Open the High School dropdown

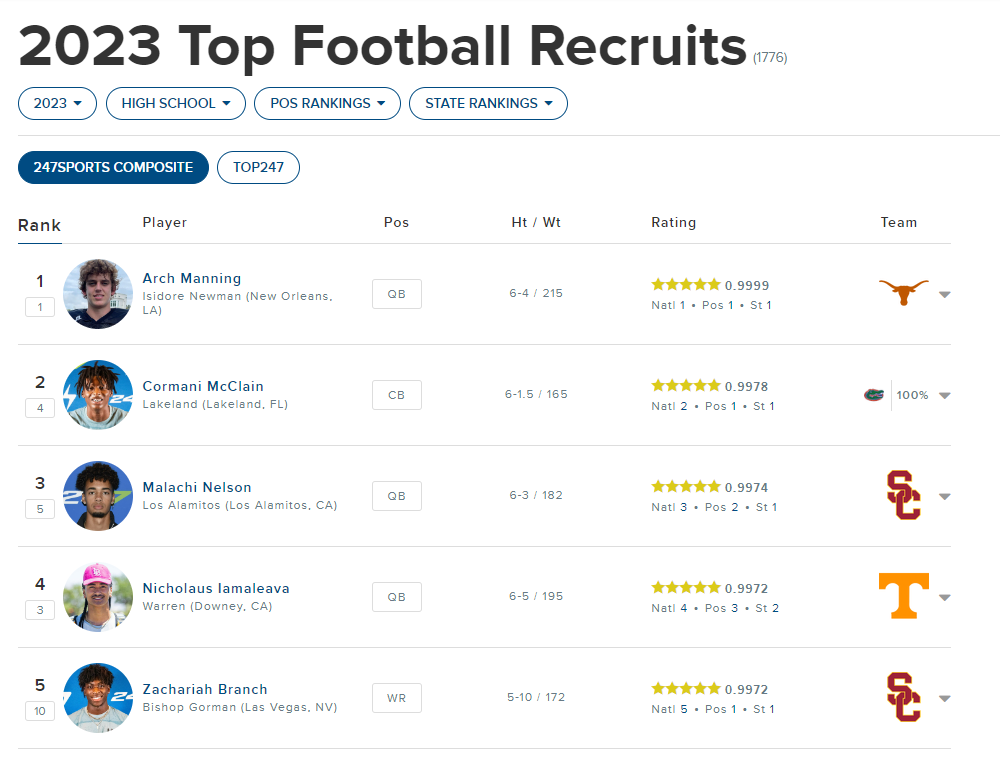176,103
